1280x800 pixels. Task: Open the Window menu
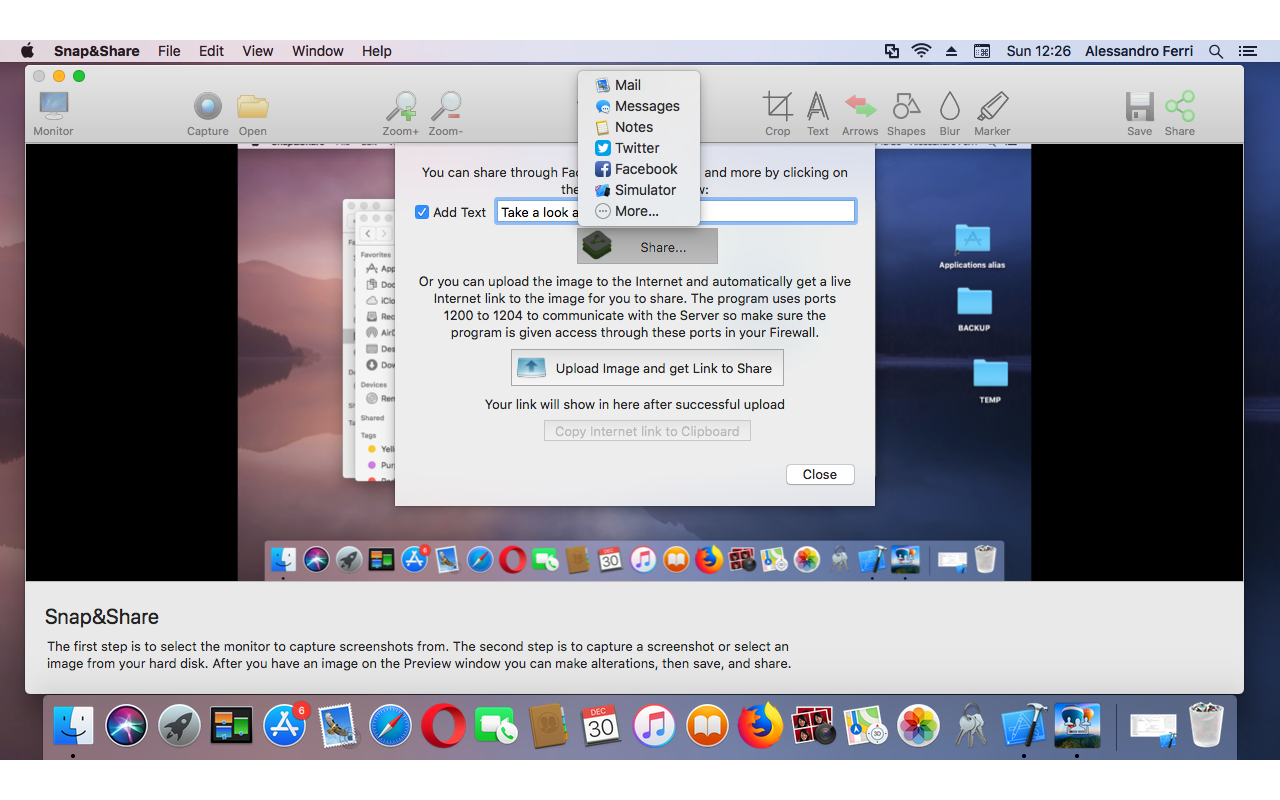click(x=318, y=51)
